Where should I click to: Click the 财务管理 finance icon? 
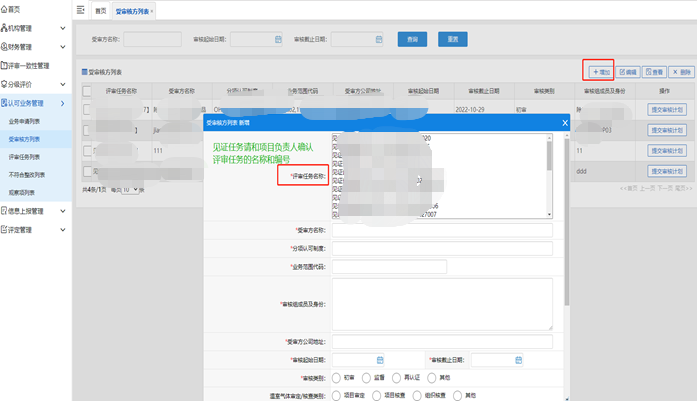coord(4,47)
